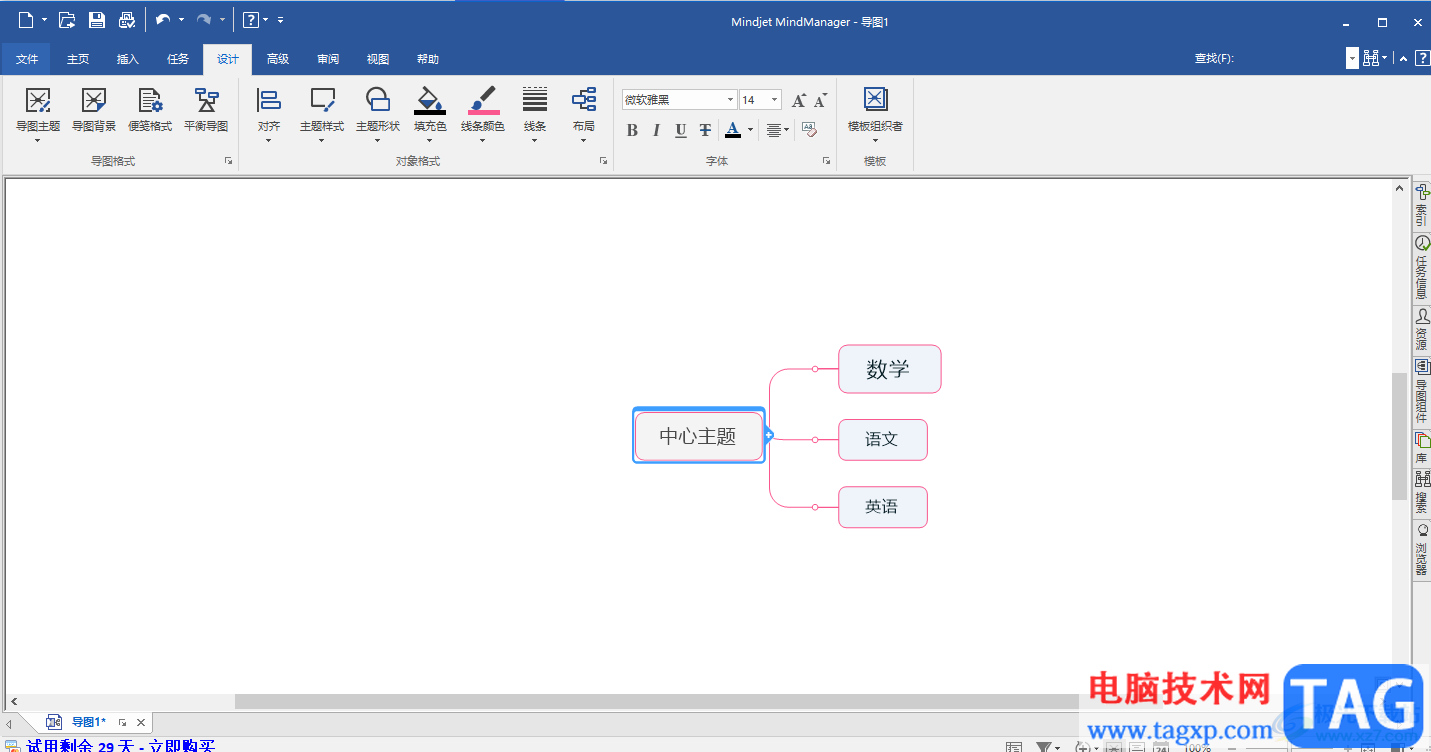The image size is (1431, 752).
Task: Collapse the ribbon with up chevron
Action: tap(1403, 59)
